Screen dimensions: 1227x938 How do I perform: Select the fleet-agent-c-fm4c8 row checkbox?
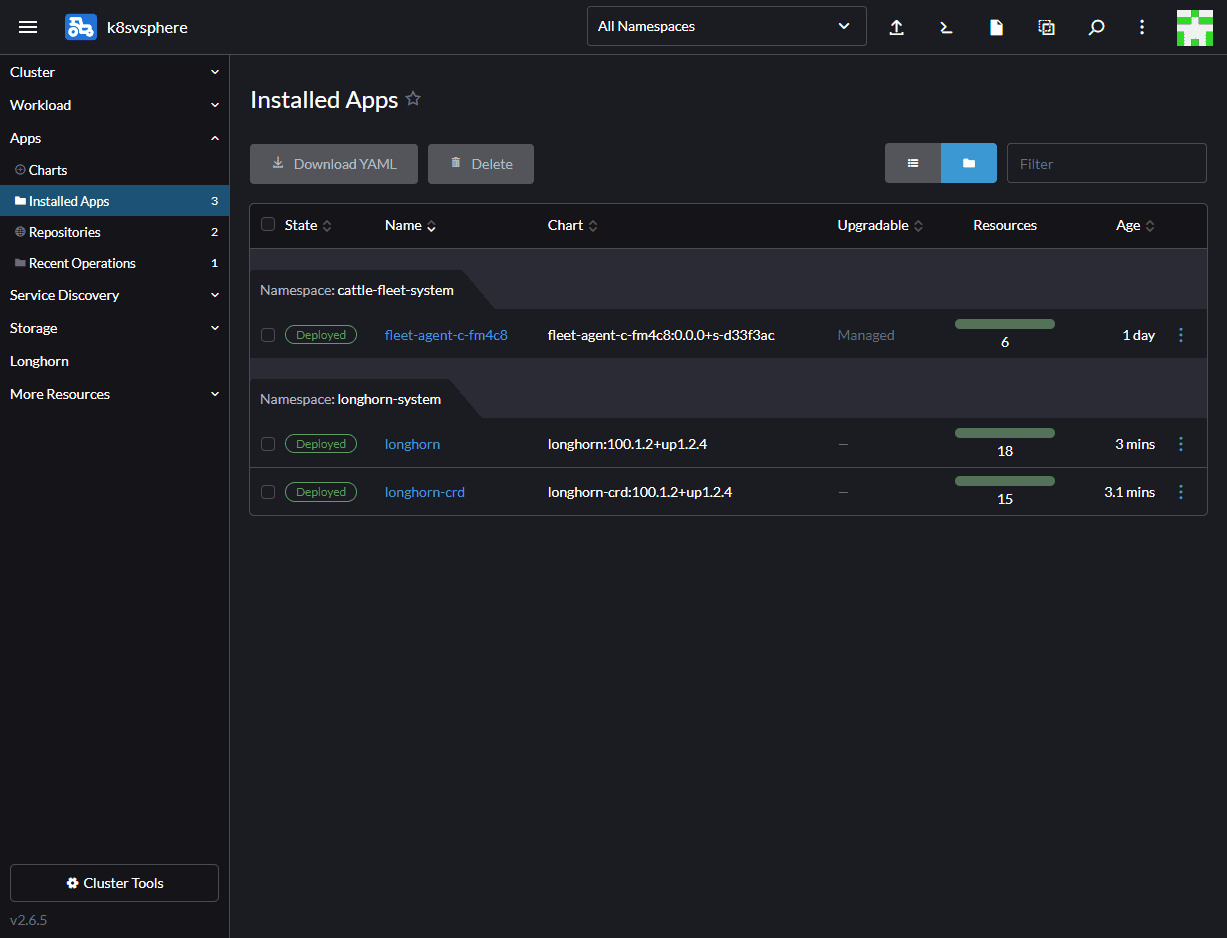[x=268, y=335]
